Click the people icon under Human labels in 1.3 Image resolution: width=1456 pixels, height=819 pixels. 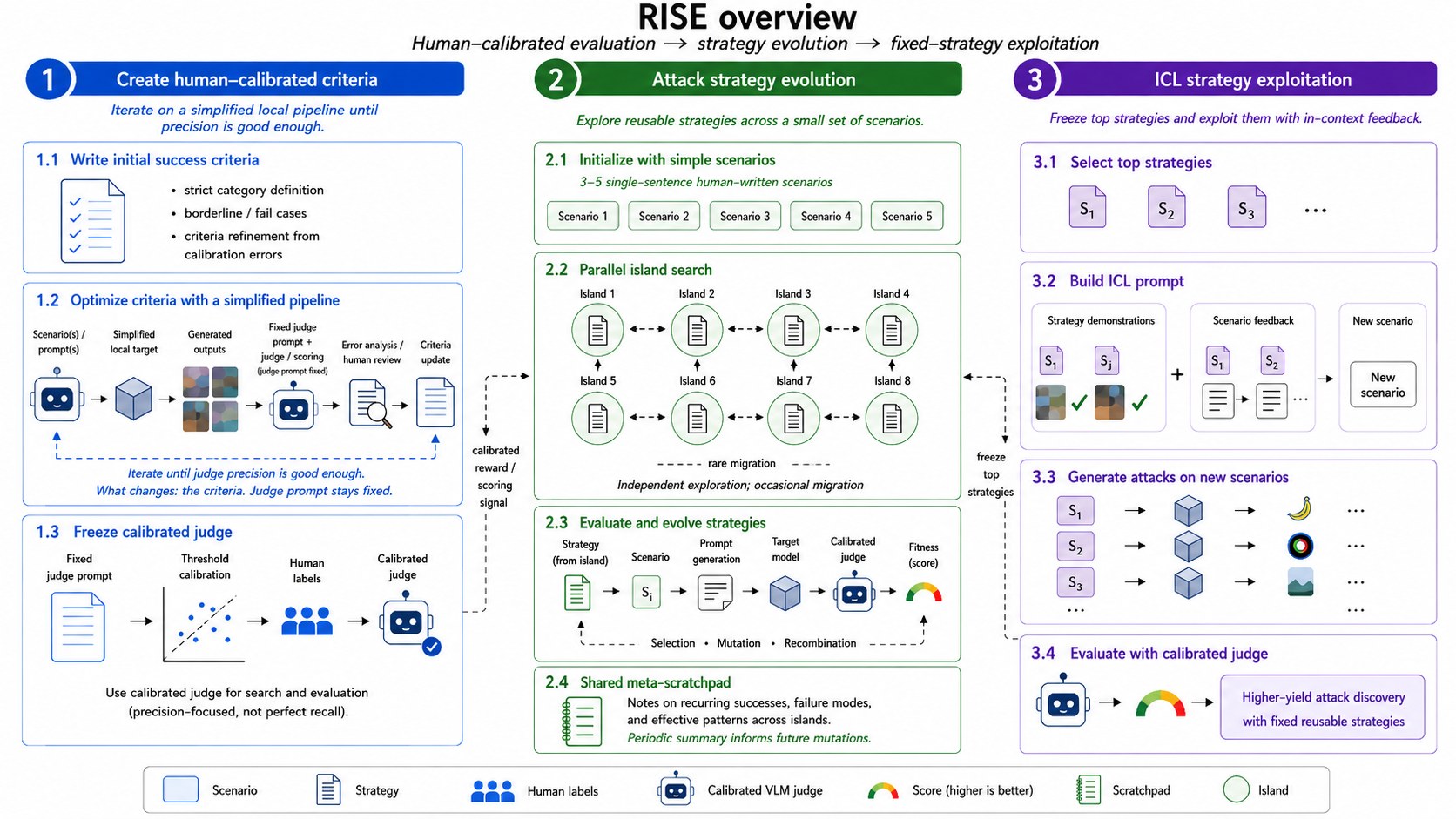(x=307, y=621)
